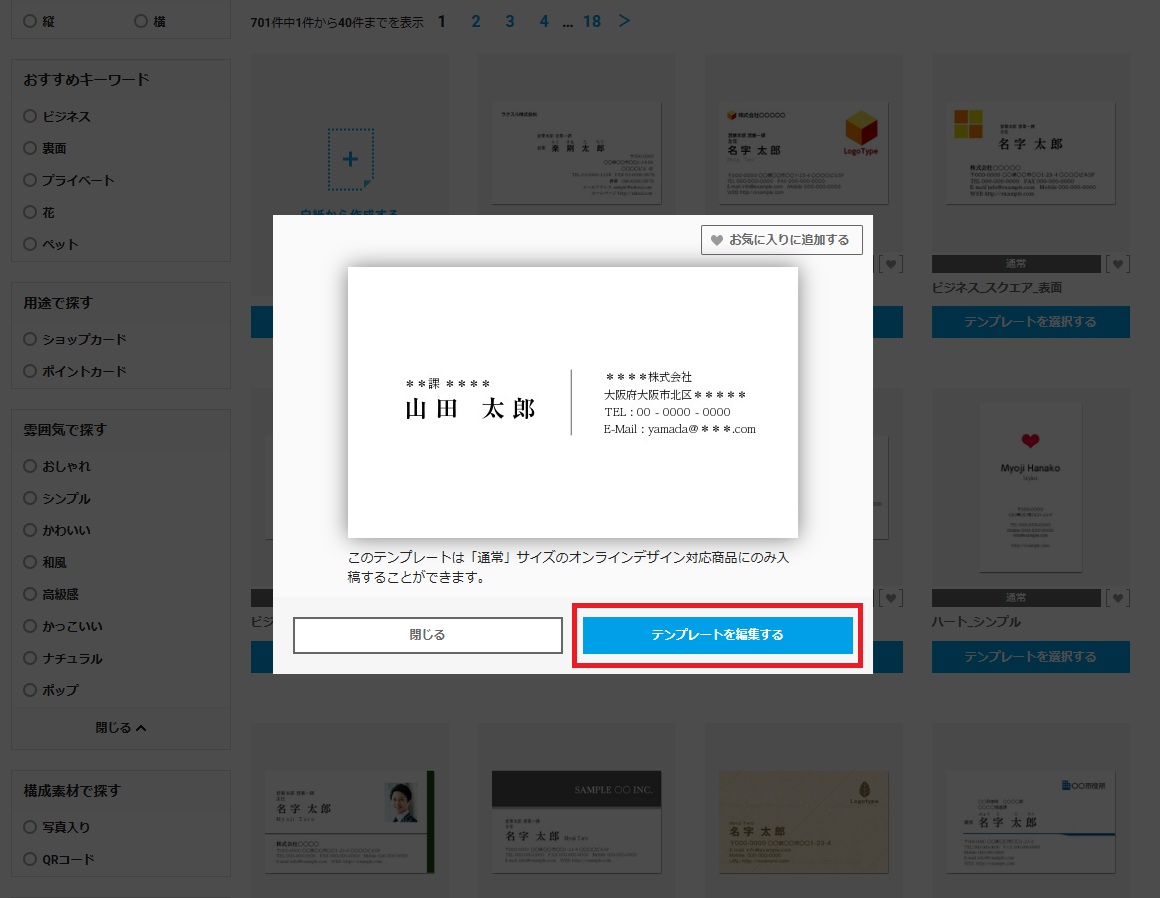Go to results page 18
The width and height of the screenshot is (1160, 898).
[592, 21]
